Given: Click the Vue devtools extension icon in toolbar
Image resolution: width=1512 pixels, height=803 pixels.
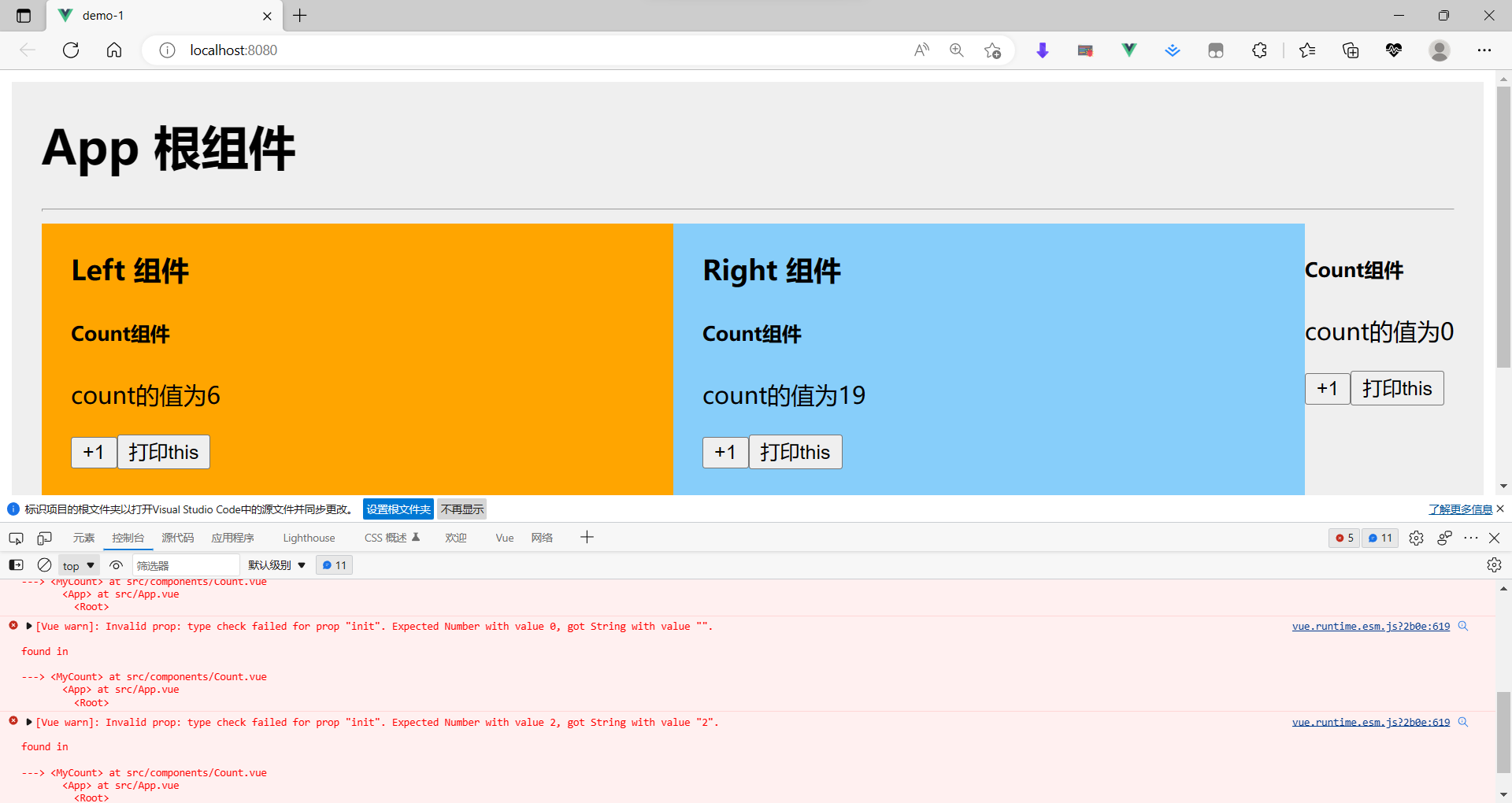Looking at the screenshot, I should click(x=1128, y=50).
